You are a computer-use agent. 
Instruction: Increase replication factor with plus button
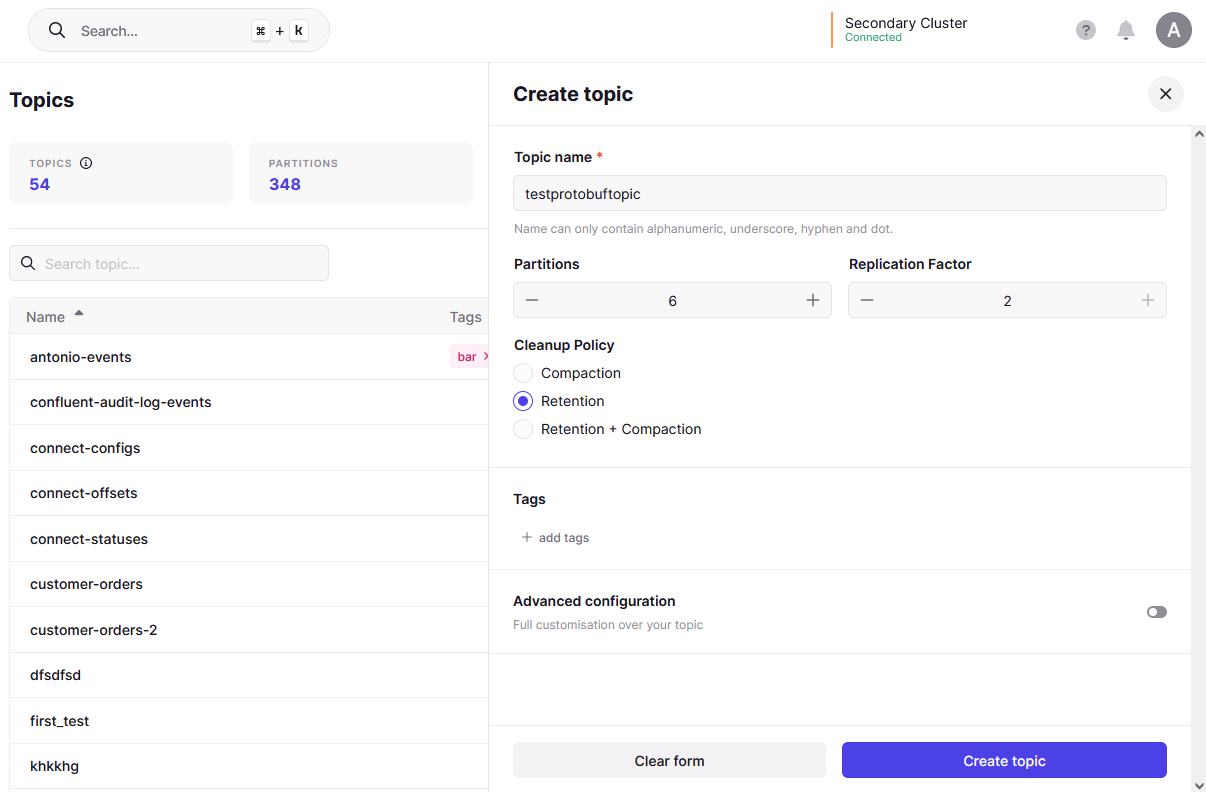[1148, 301]
